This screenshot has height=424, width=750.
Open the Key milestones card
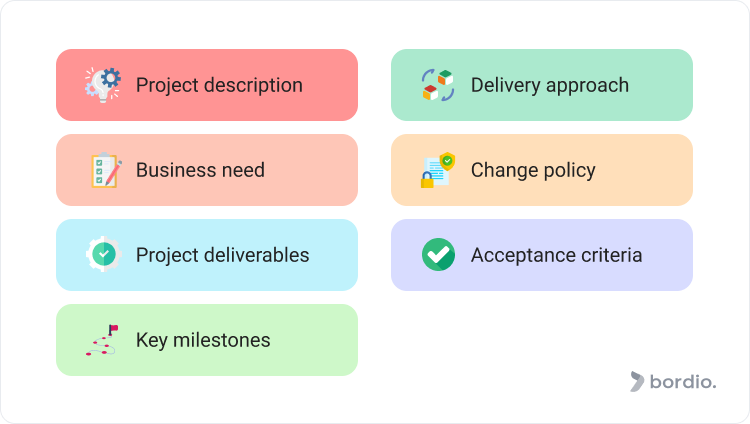[207, 340]
